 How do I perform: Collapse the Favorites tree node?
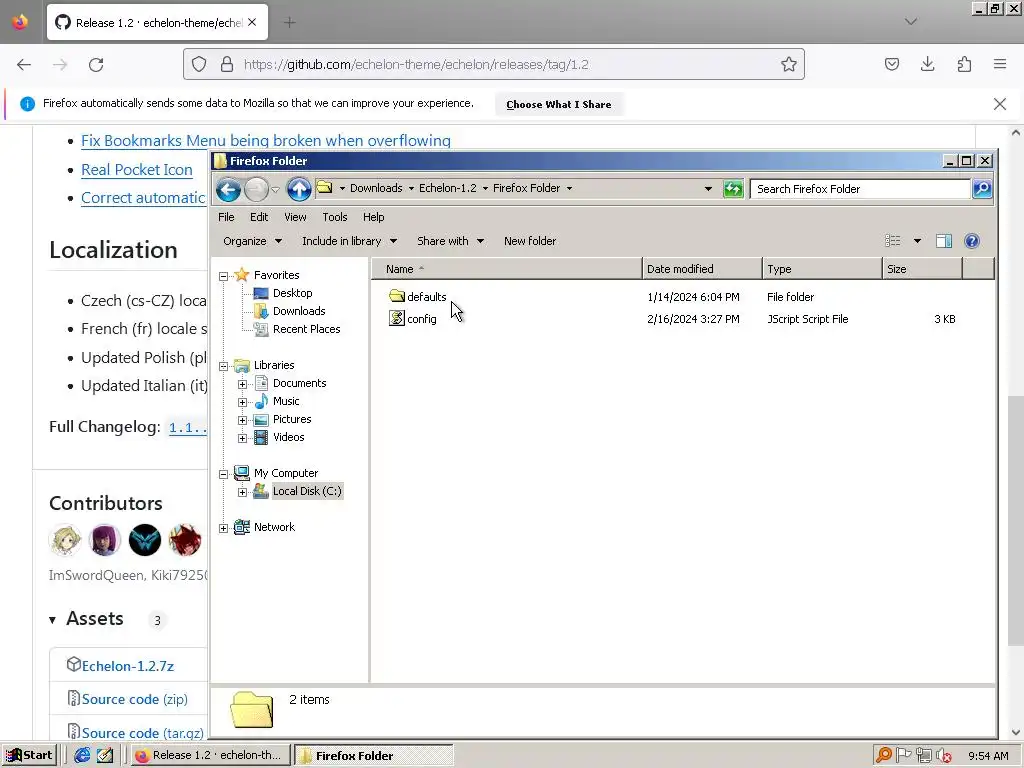pos(223,276)
